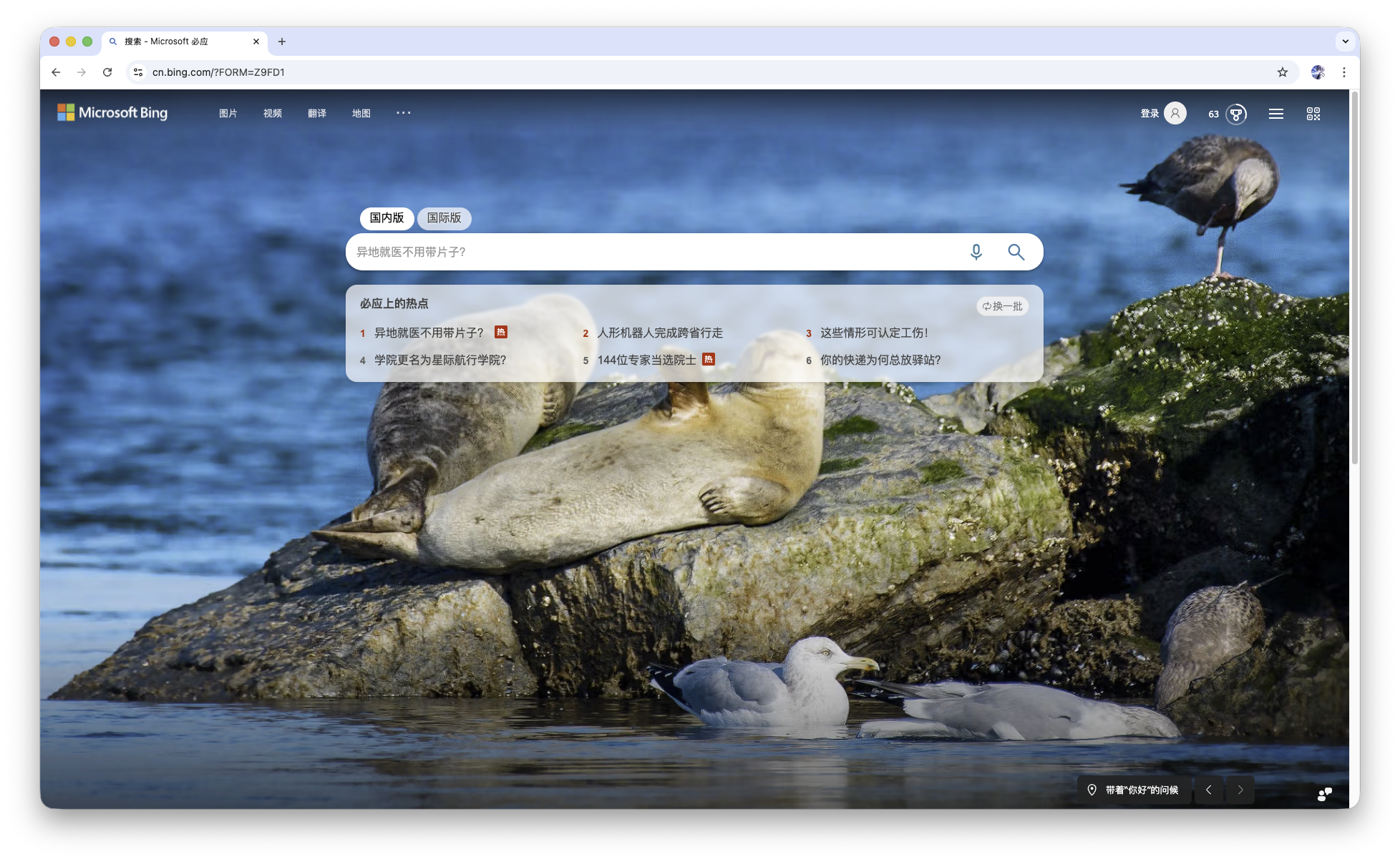Open the feedback chat icon
The width and height of the screenshot is (1400, 862).
coord(1324,793)
